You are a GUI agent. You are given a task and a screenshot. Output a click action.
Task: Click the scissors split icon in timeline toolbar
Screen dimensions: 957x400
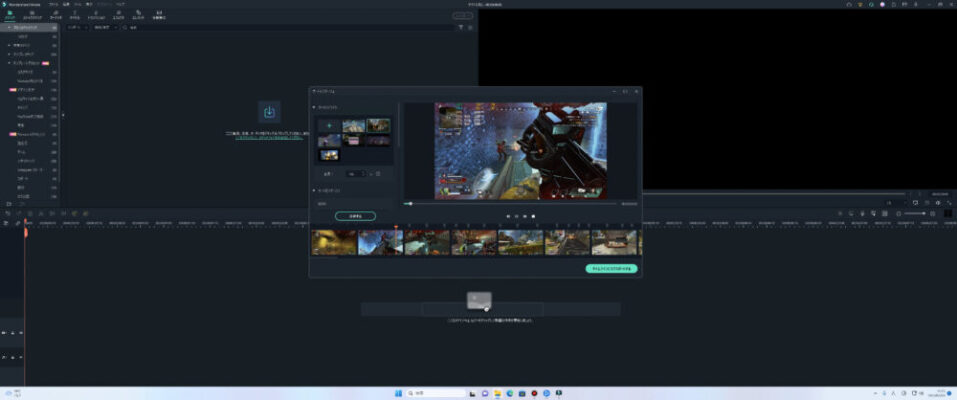[x=41, y=213]
